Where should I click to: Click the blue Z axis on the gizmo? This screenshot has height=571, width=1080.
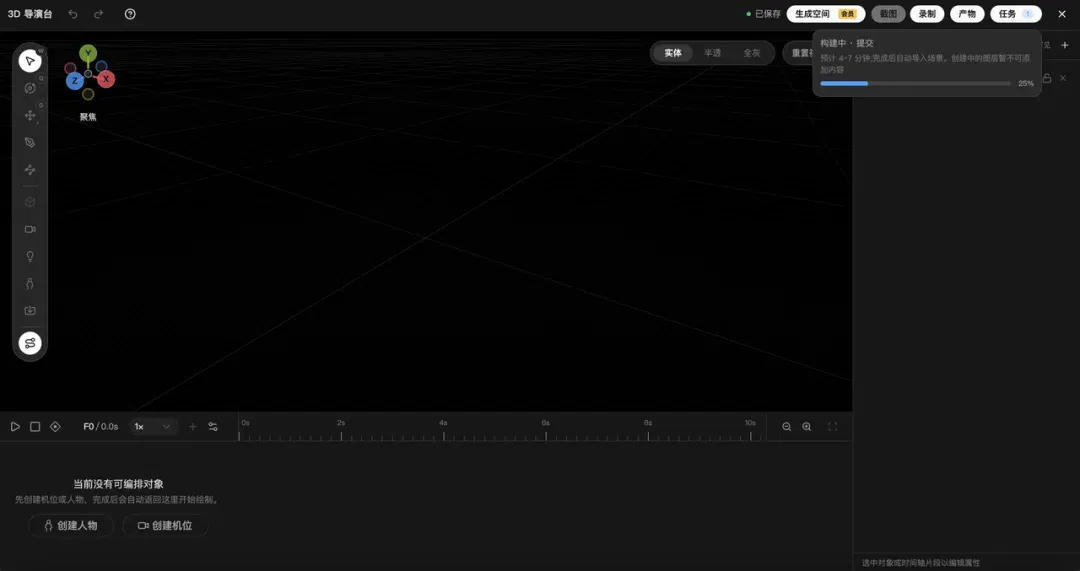click(x=74, y=81)
